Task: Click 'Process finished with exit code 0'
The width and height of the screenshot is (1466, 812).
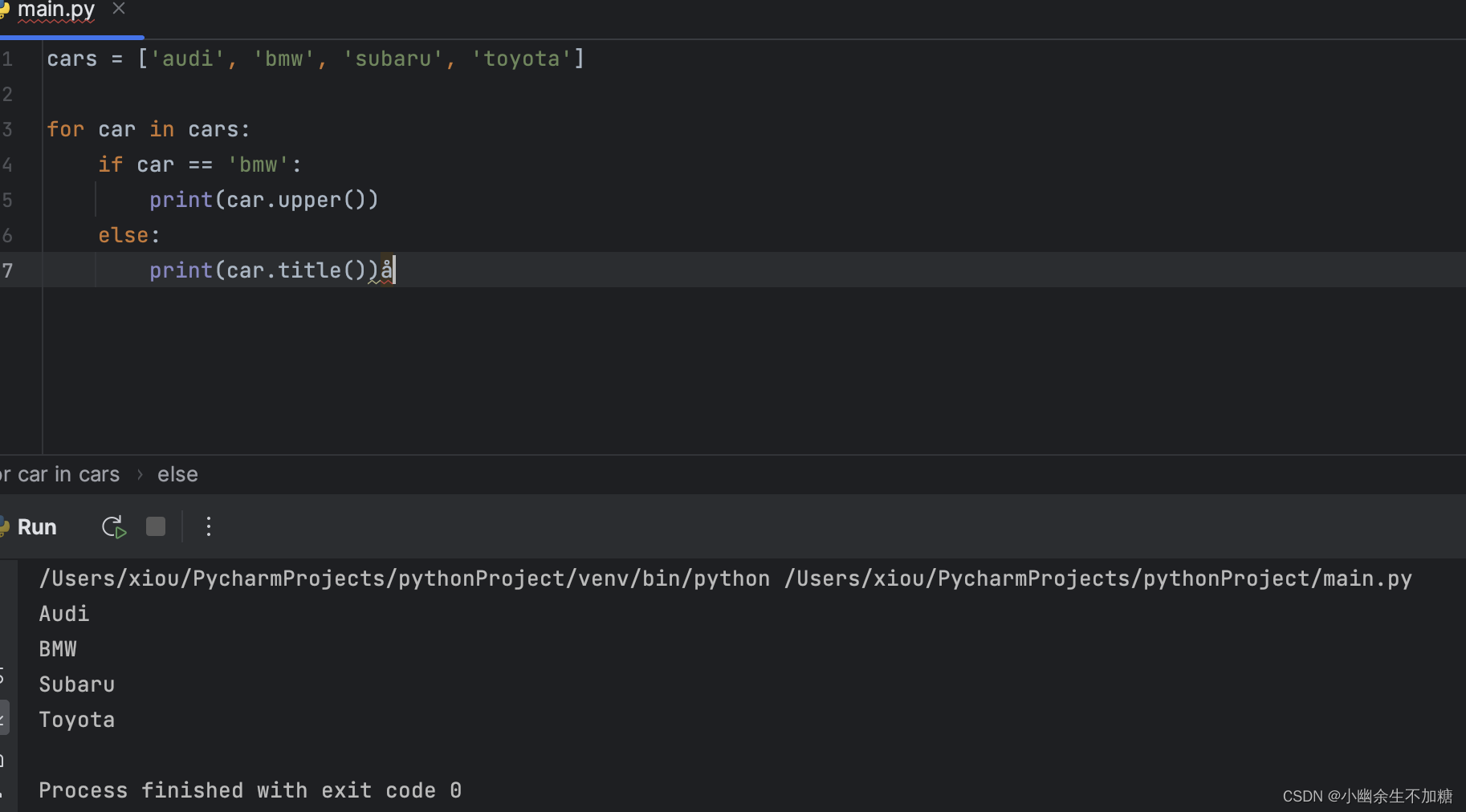Action: tap(250, 790)
